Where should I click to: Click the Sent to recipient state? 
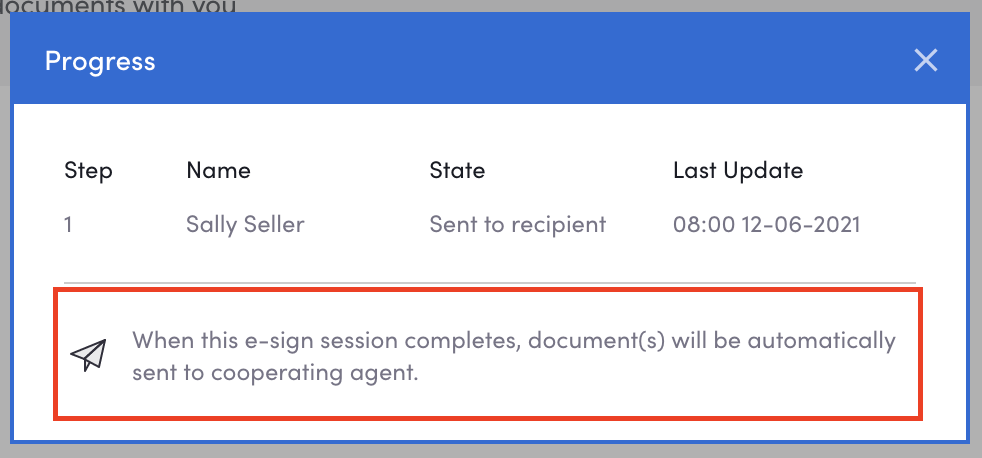point(518,224)
